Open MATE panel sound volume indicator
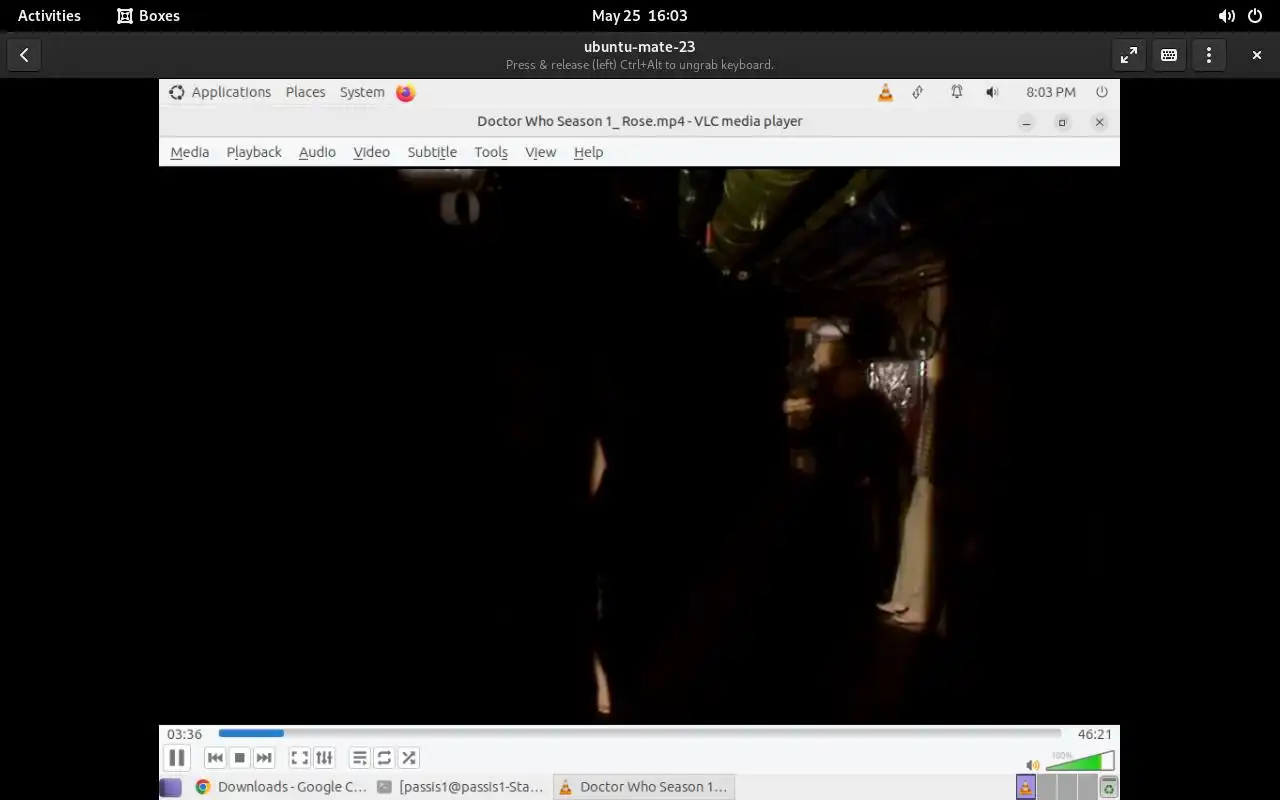The image size is (1280, 800). tap(992, 92)
